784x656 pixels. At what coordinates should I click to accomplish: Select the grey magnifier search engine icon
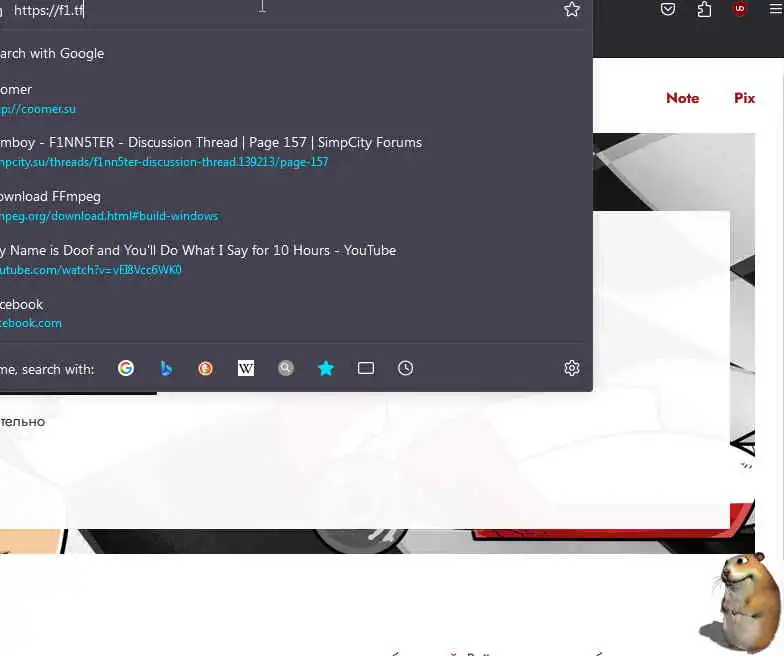(286, 368)
